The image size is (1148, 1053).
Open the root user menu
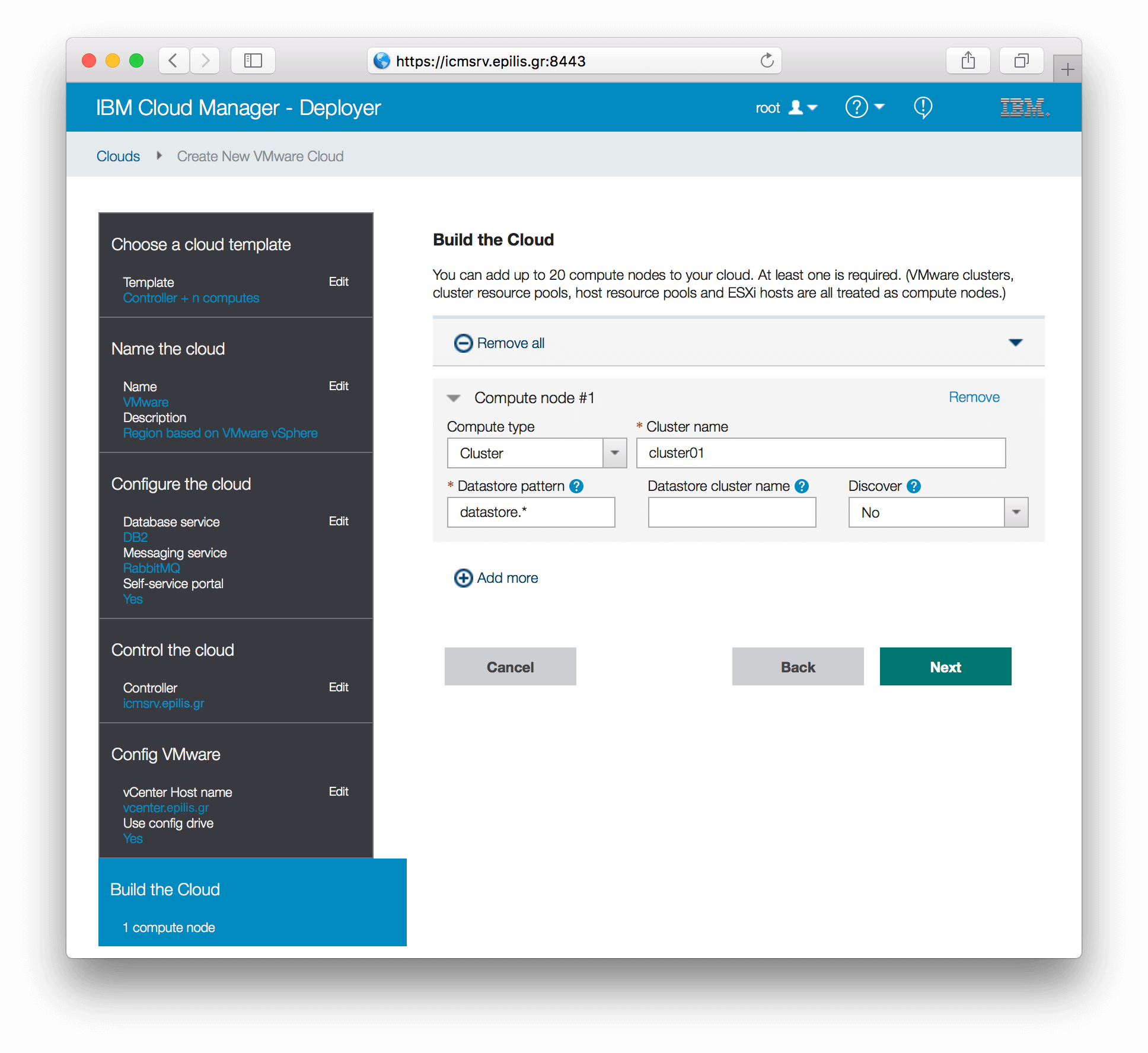click(x=786, y=108)
